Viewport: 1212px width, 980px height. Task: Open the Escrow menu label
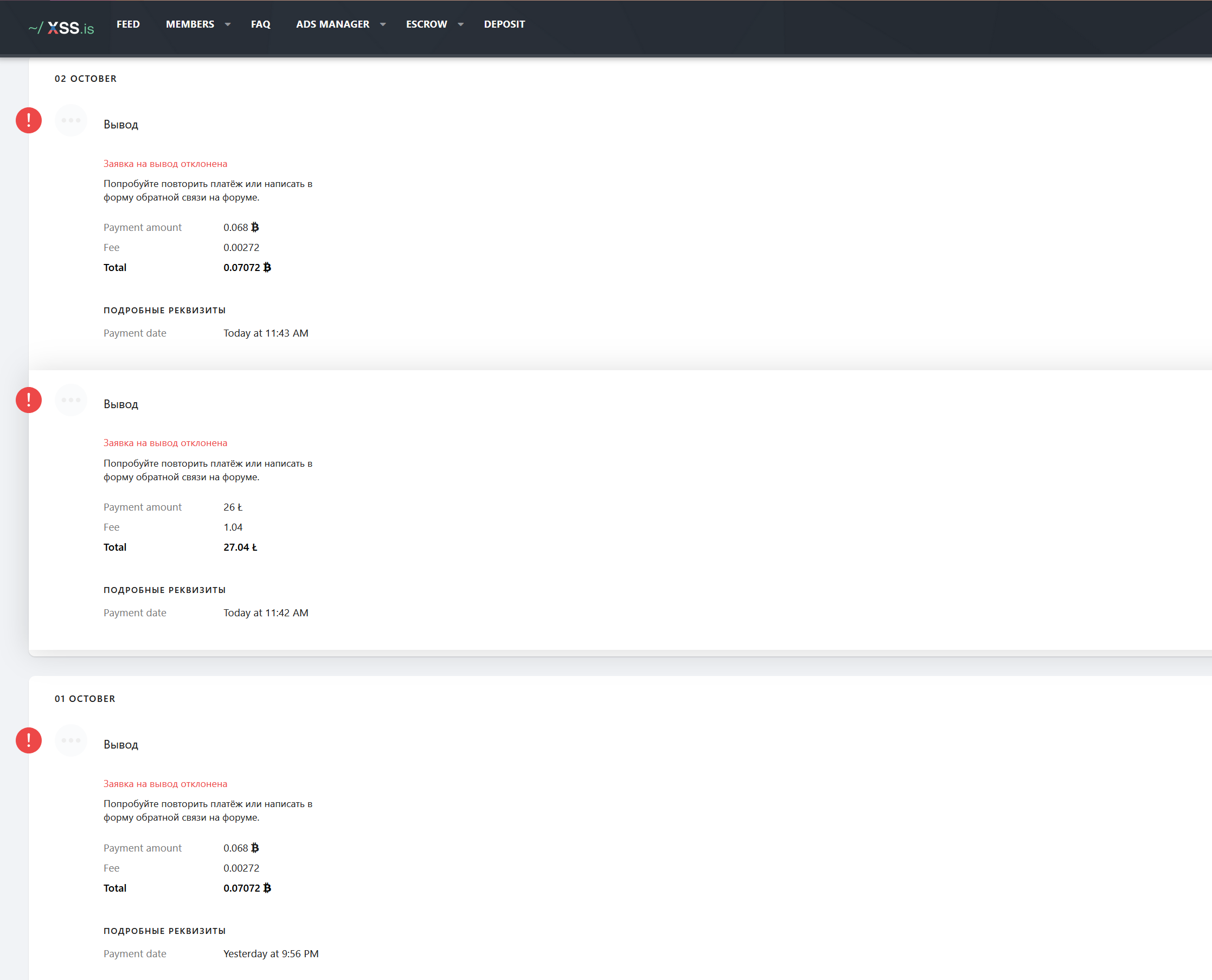click(x=426, y=24)
